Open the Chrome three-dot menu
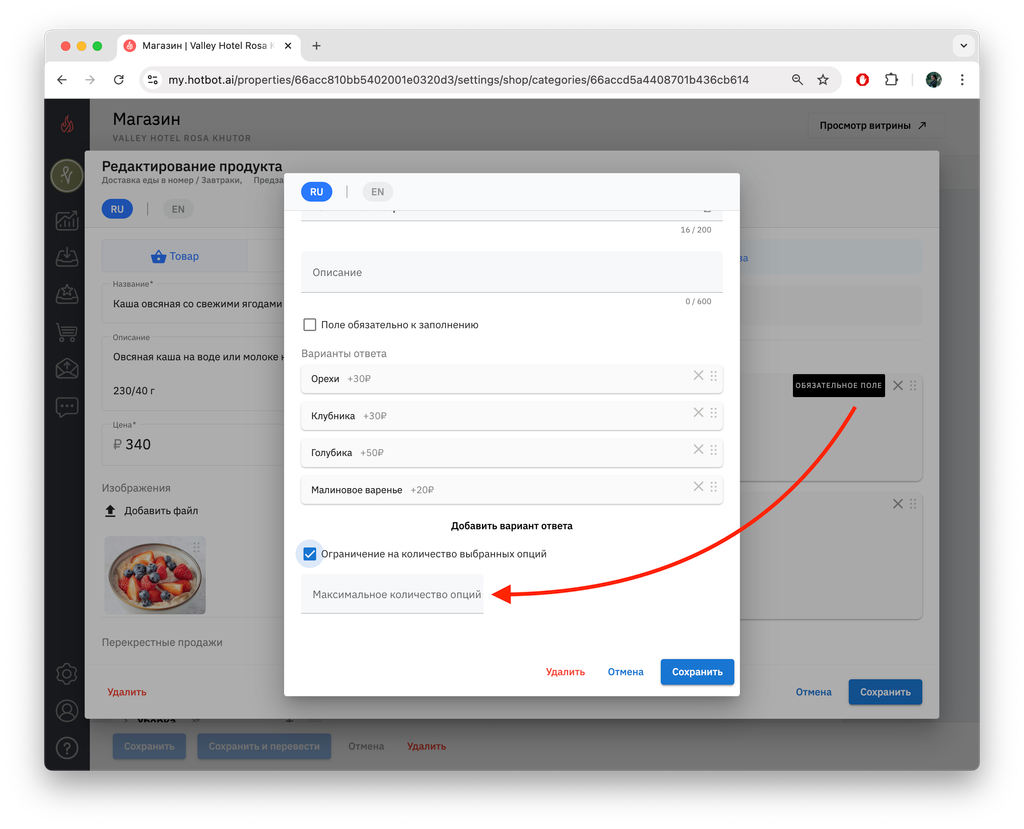Screen dimensions: 1024x829 (x=962, y=80)
